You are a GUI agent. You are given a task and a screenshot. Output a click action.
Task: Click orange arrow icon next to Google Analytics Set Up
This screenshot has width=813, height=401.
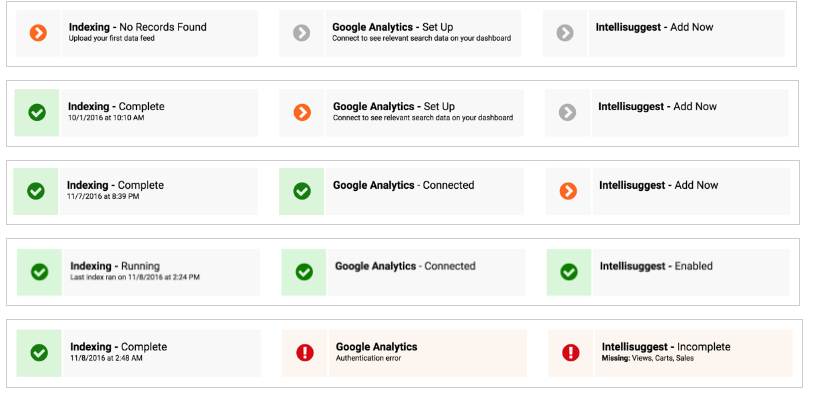click(302, 112)
